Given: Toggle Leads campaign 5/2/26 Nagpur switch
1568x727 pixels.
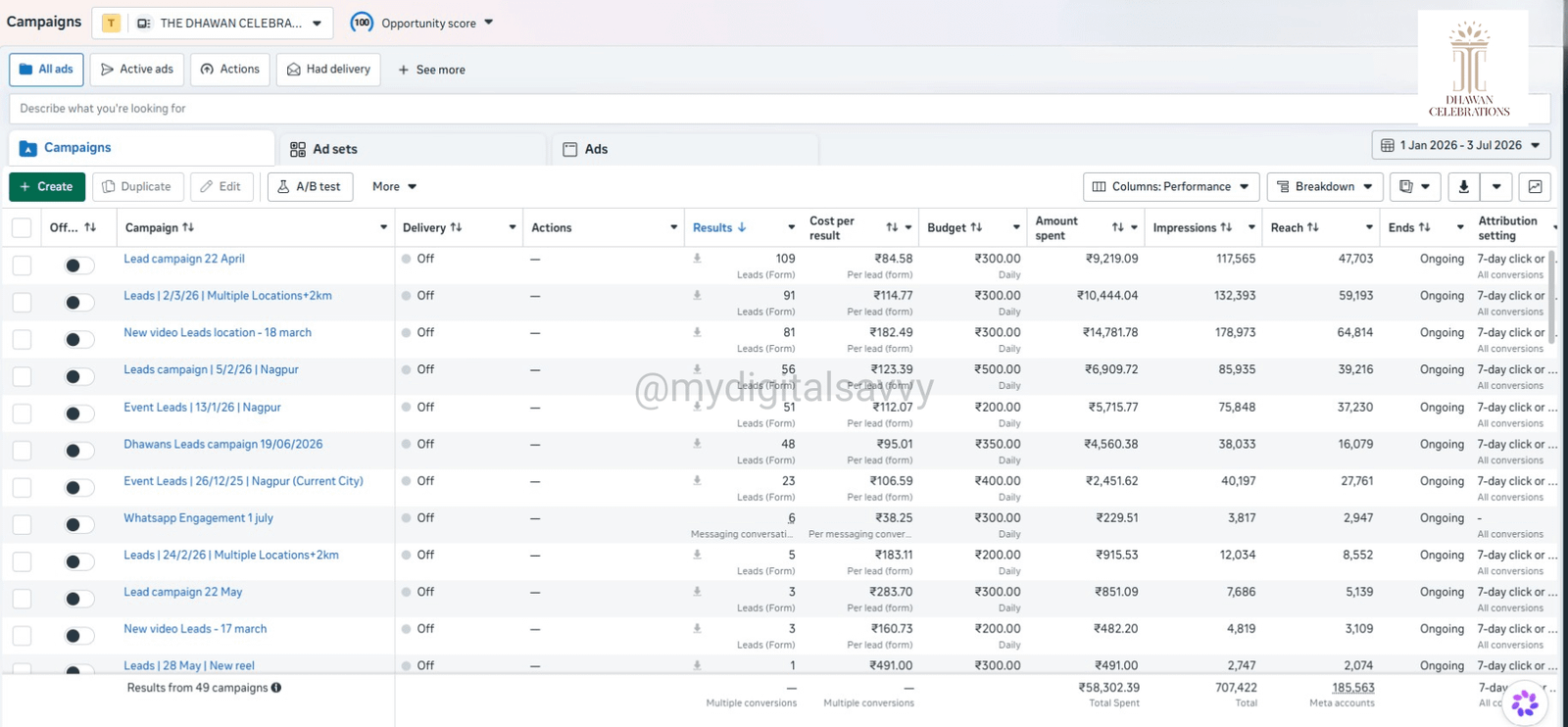Looking at the screenshot, I should (x=78, y=376).
